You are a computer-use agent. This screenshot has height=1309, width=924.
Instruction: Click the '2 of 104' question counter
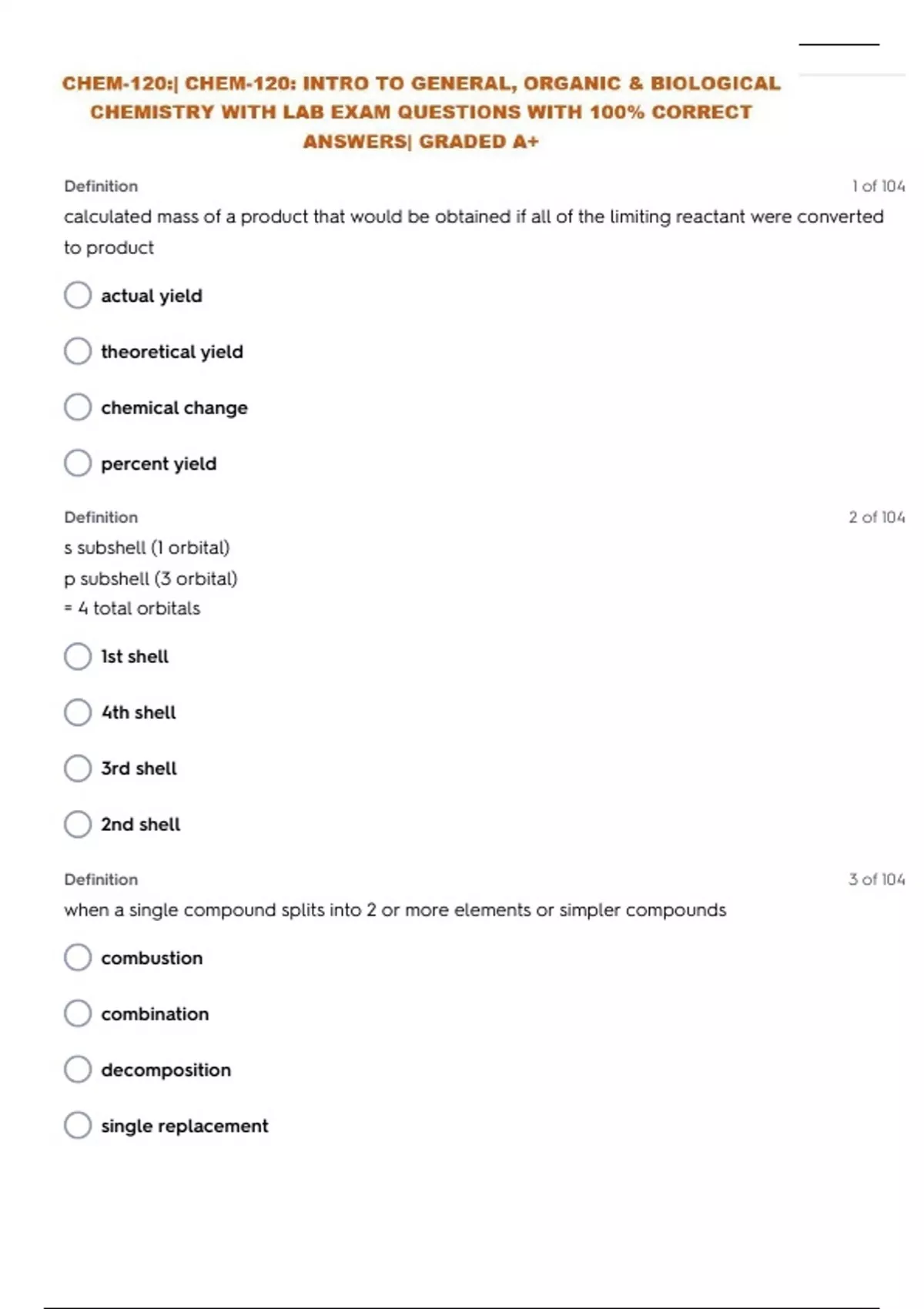coord(876,517)
